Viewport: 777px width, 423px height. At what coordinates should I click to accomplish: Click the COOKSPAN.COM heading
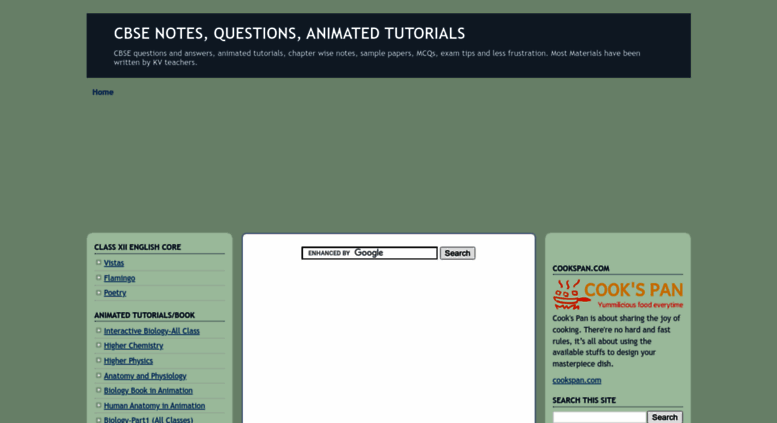[581, 268]
